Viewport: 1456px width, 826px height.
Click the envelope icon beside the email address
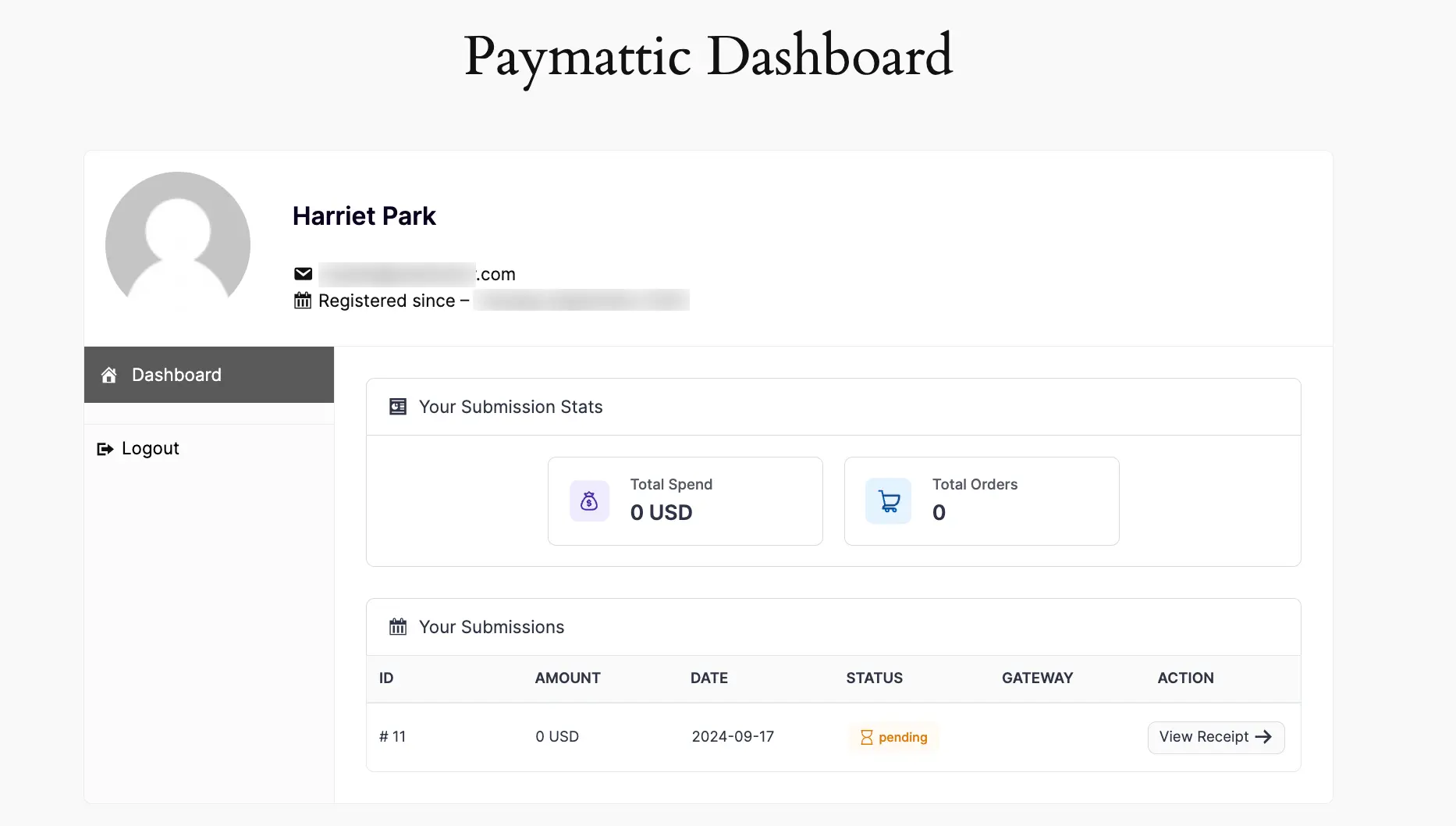click(x=302, y=273)
